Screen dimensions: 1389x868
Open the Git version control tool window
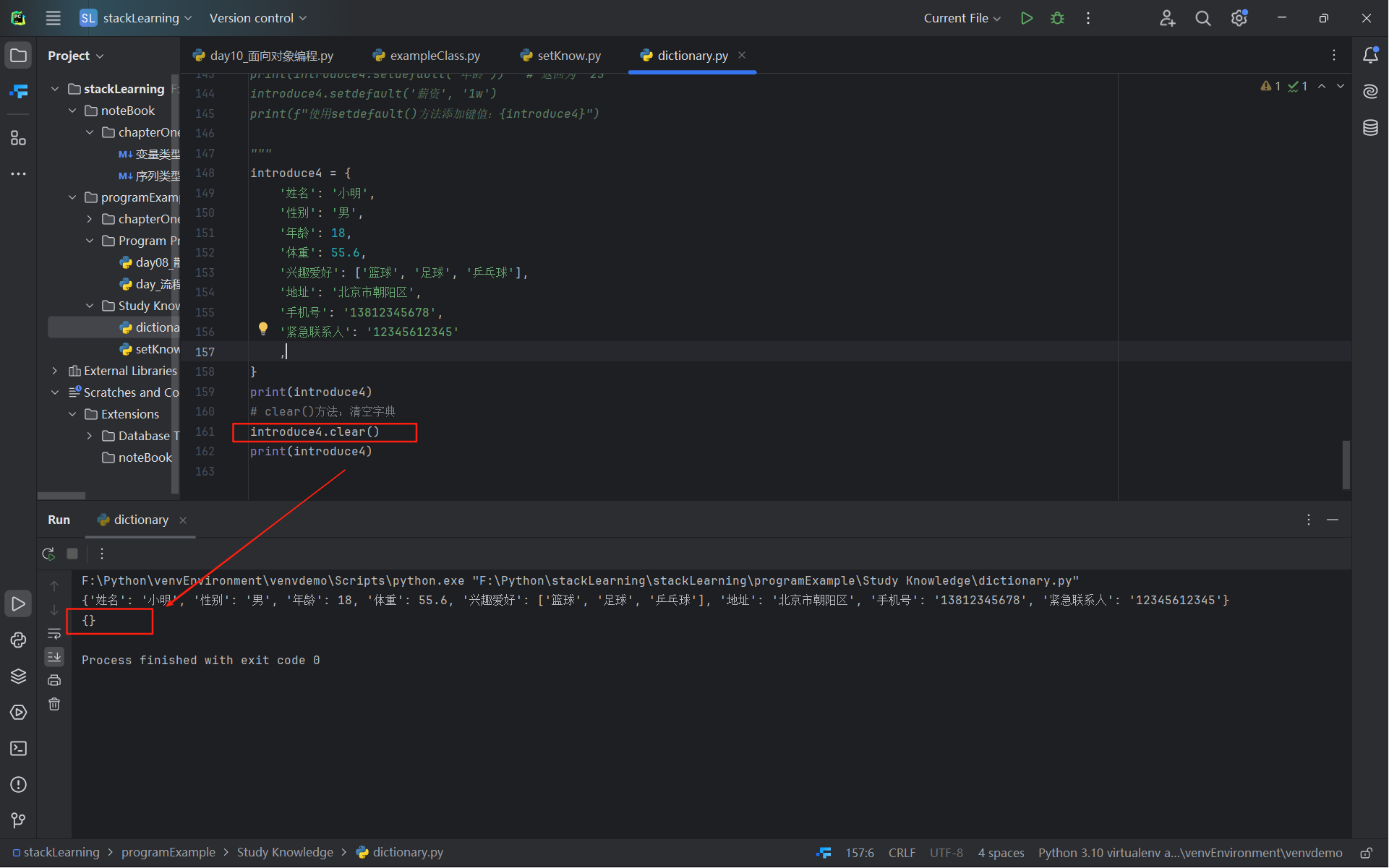[18, 820]
